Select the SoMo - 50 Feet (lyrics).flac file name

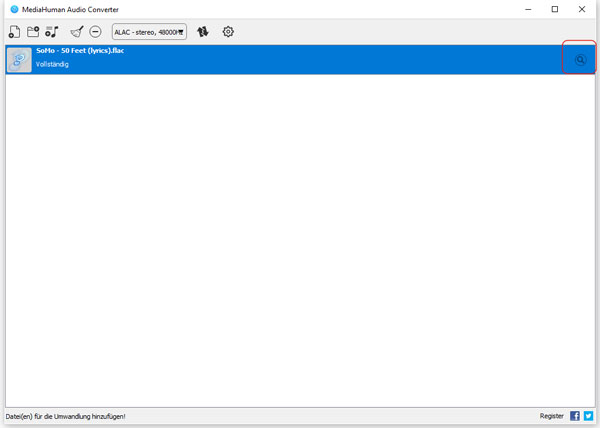(81, 50)
